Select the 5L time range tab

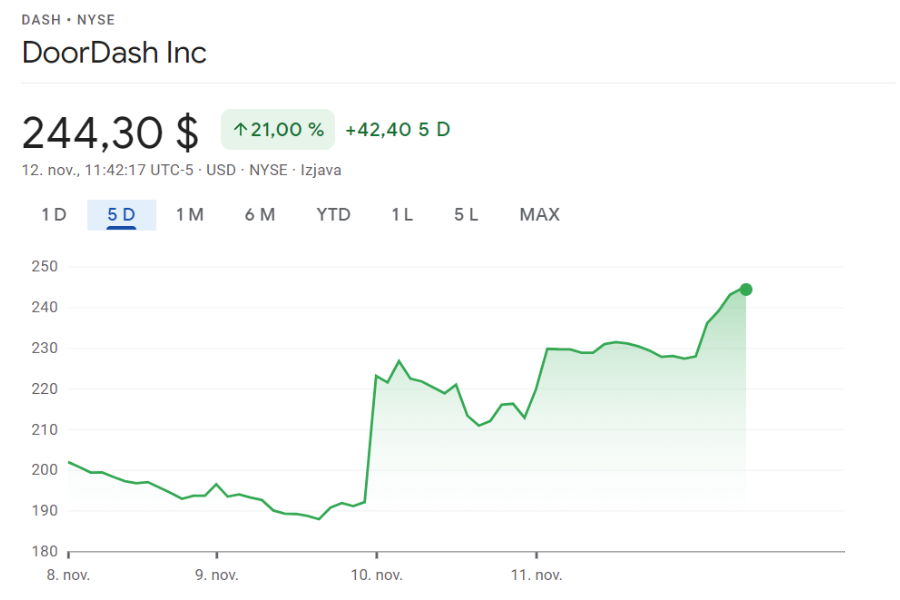click(x=464, y=214)
